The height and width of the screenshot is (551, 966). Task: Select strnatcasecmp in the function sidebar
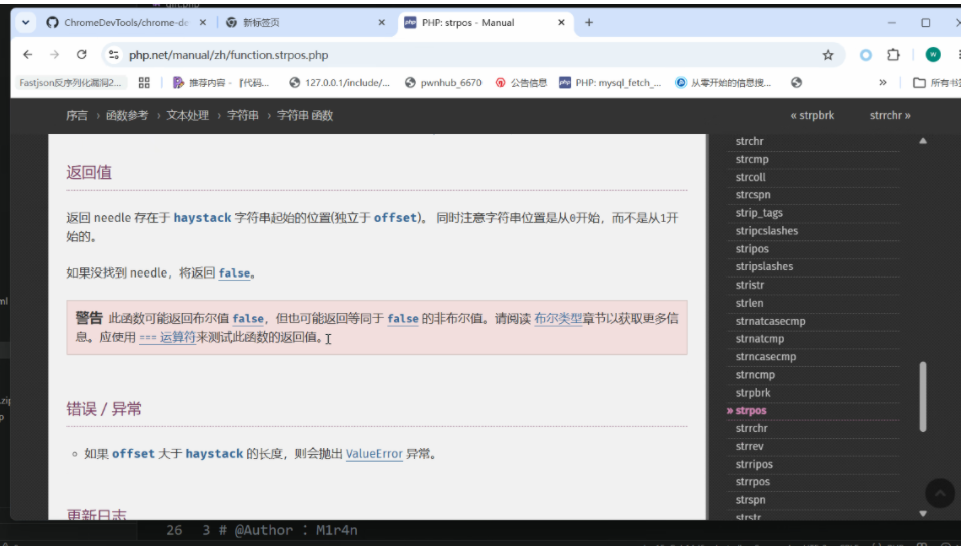pos(770,320)
